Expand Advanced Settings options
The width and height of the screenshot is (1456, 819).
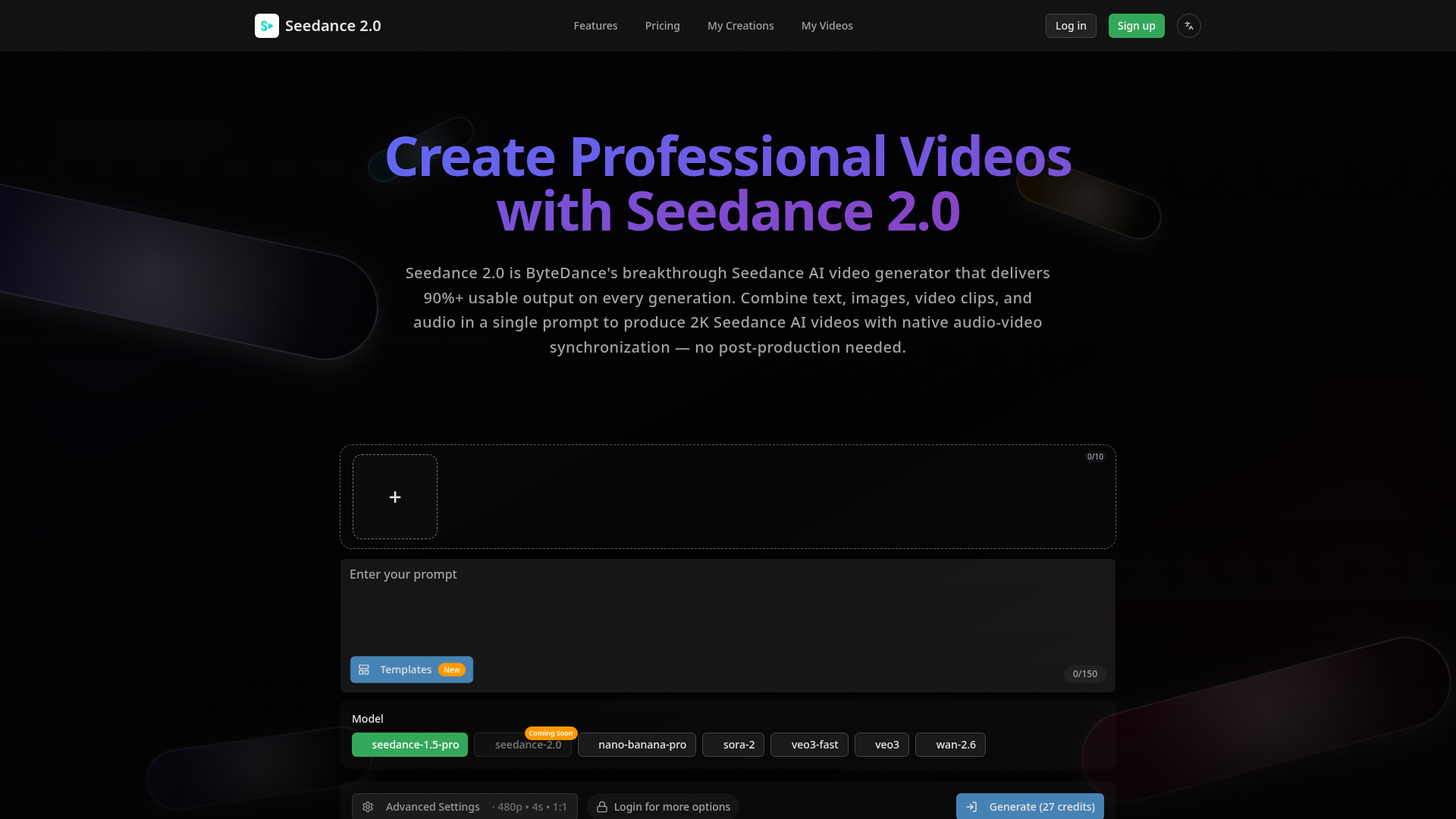[x=432, y=807]
